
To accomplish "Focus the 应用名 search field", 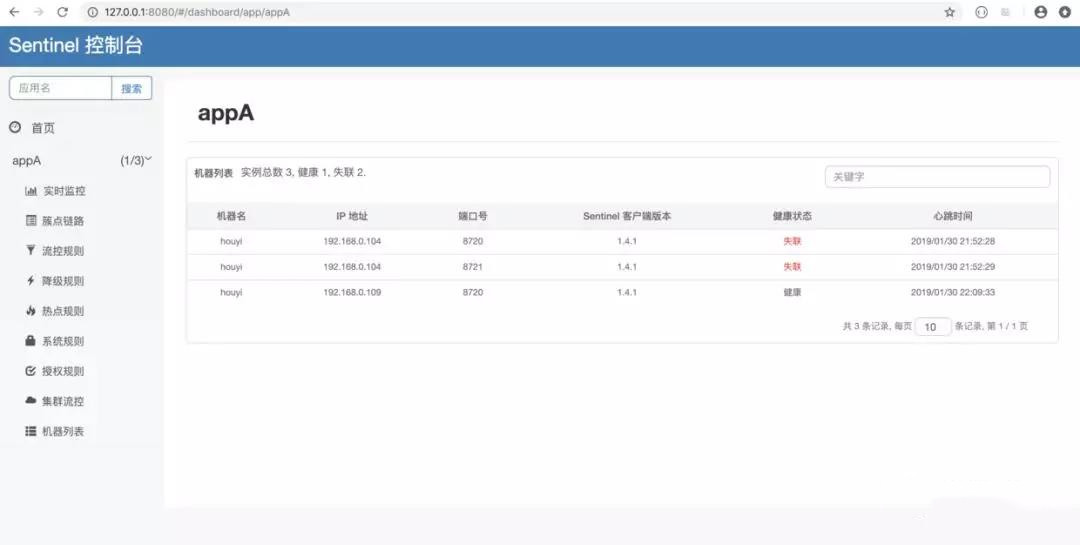I will point(61,88).
